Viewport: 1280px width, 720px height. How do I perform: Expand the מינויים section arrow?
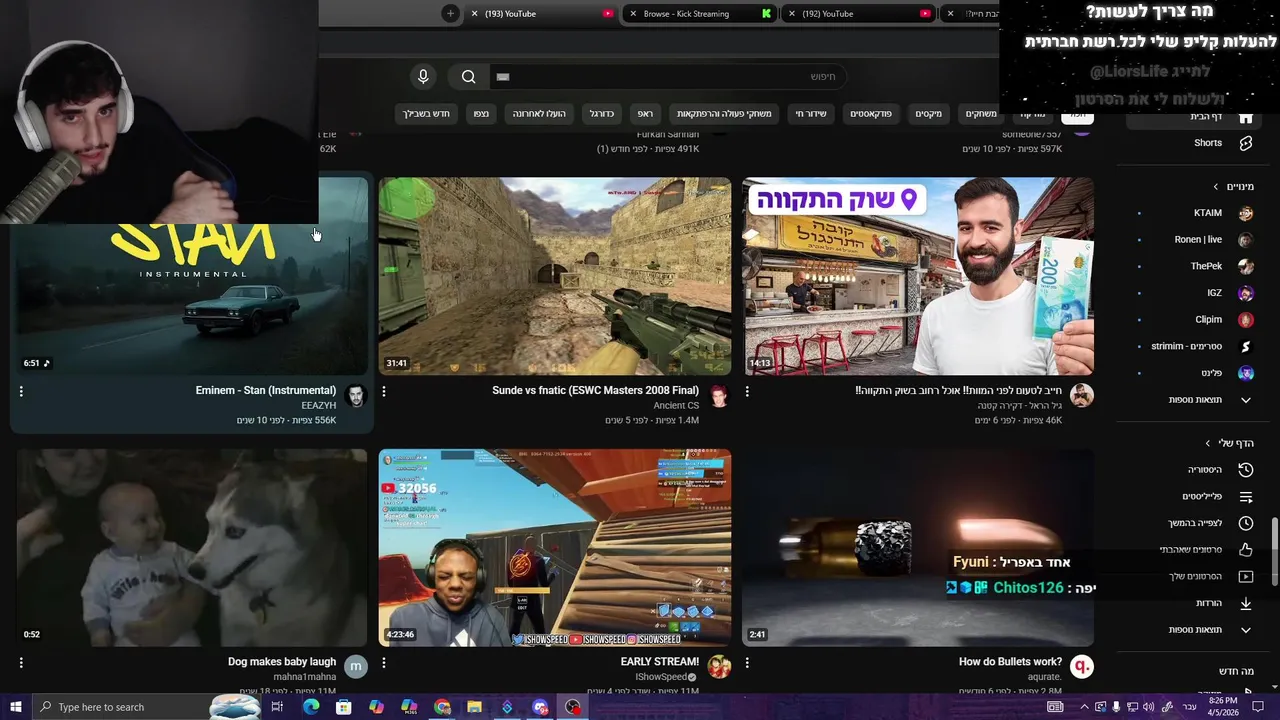coord(1216,187)
